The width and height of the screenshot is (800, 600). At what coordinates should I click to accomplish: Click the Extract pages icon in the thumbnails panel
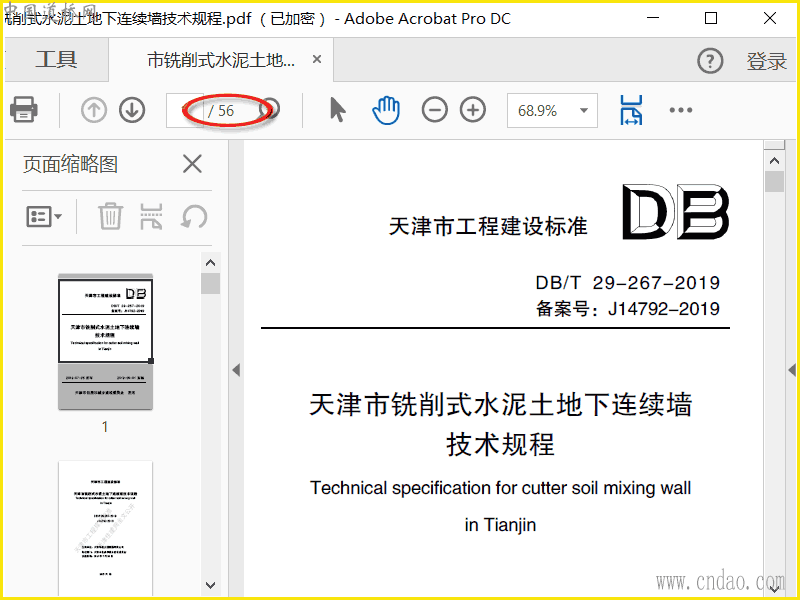(152, 216)
